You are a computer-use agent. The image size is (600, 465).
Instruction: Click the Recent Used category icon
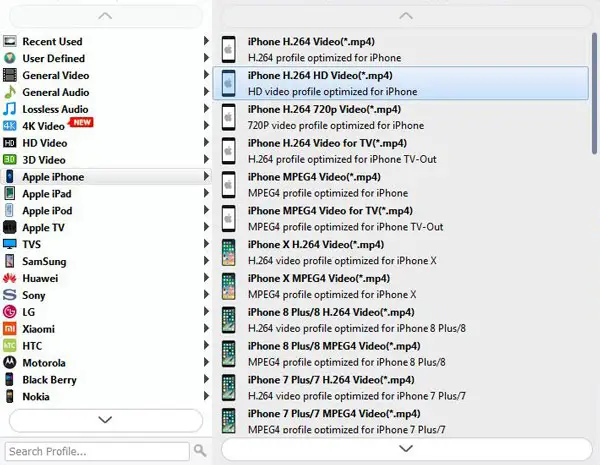(x=10, y=41)
